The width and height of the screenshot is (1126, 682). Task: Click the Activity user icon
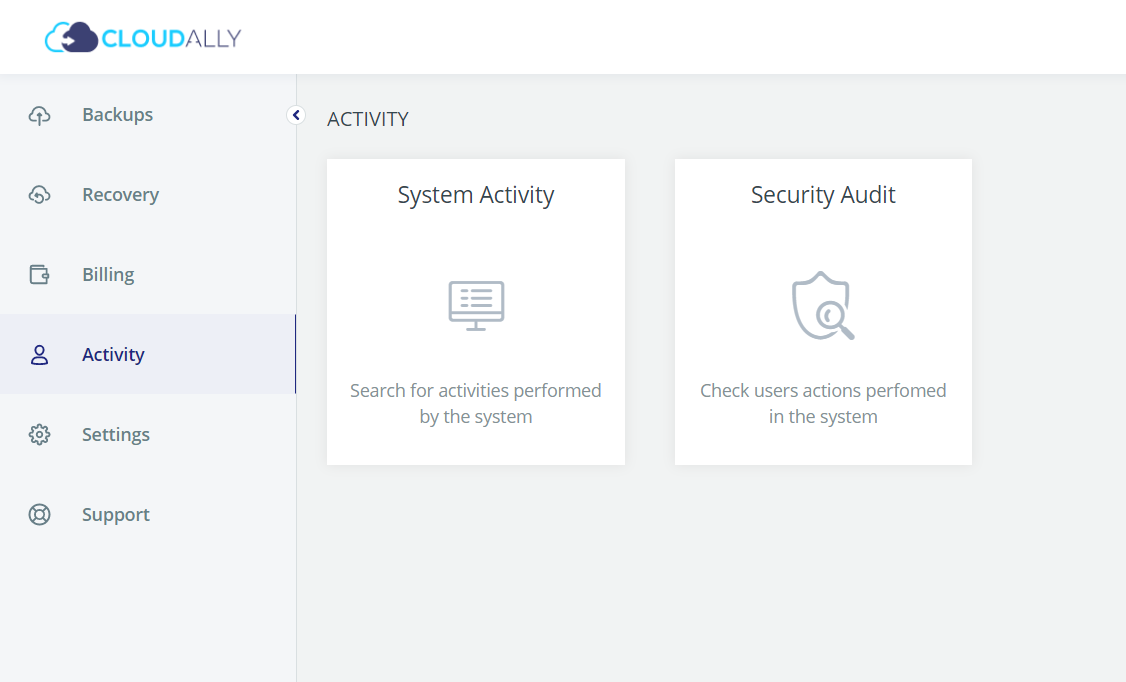pos(39,355)
